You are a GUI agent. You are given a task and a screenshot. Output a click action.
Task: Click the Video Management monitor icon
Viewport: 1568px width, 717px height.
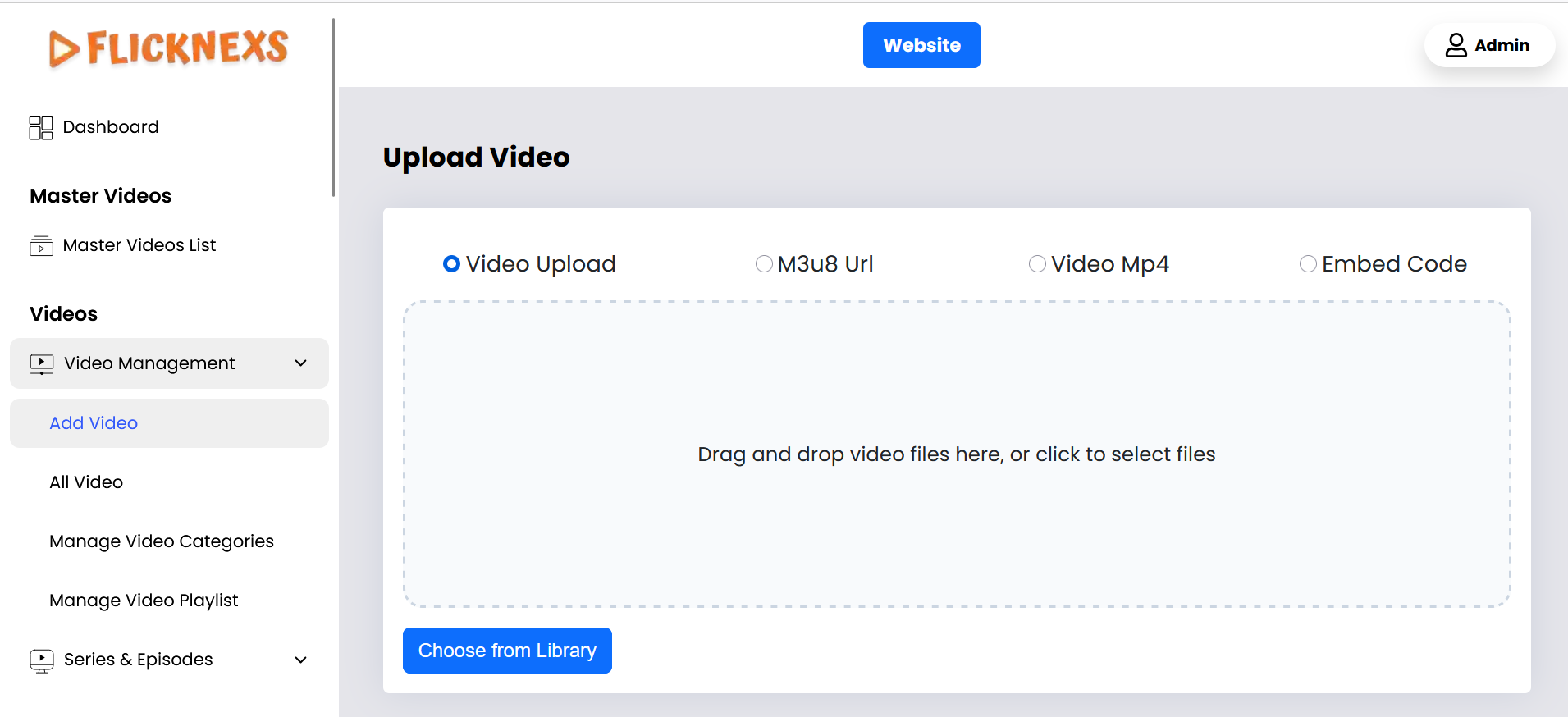click(x=42, y=363)
